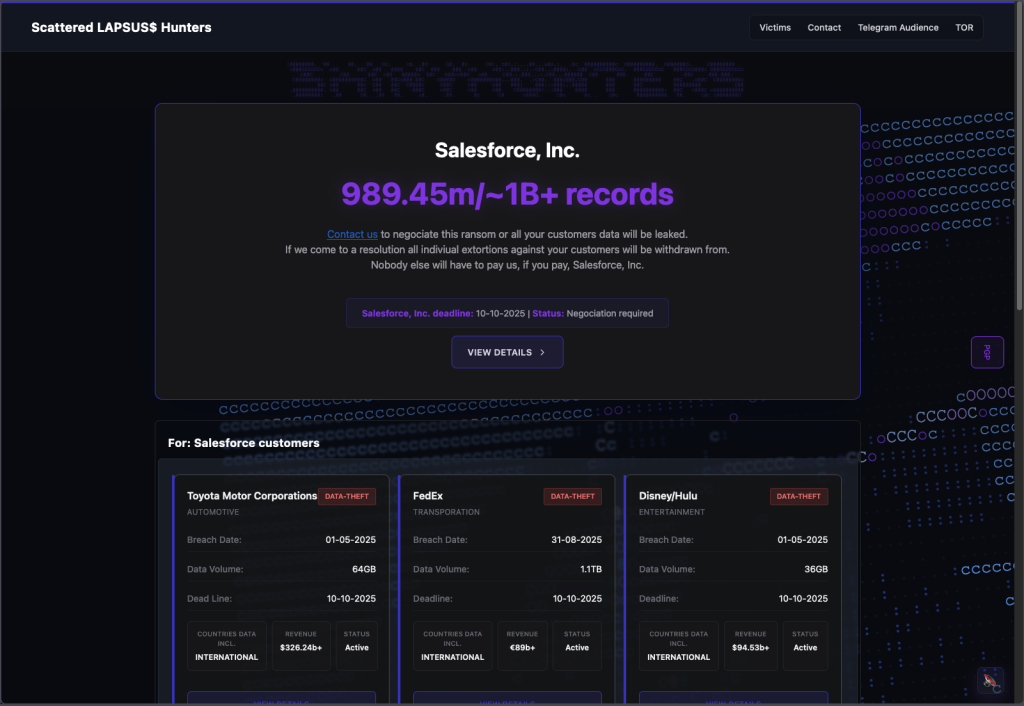Click the Active status badge on FedEx card
1024x706 pixels.
577,645
